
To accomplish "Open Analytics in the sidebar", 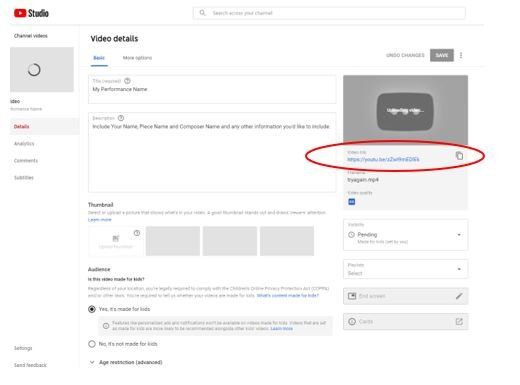I will click(24, 144).
